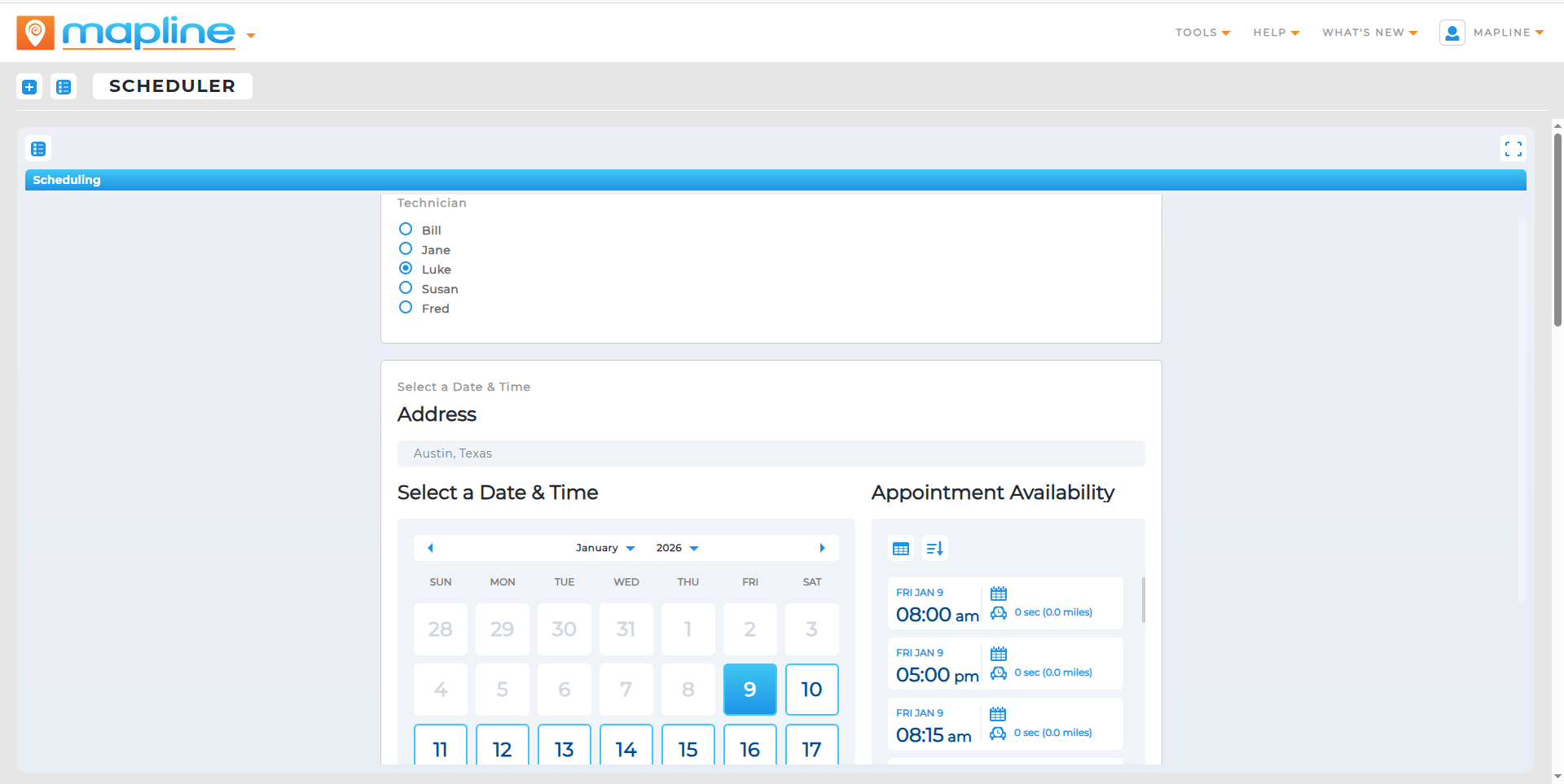The width and height of the screenshot is (1564, 784).
Task: Select technician Susan
Action: pyautogui.click(x=406, y=287)
